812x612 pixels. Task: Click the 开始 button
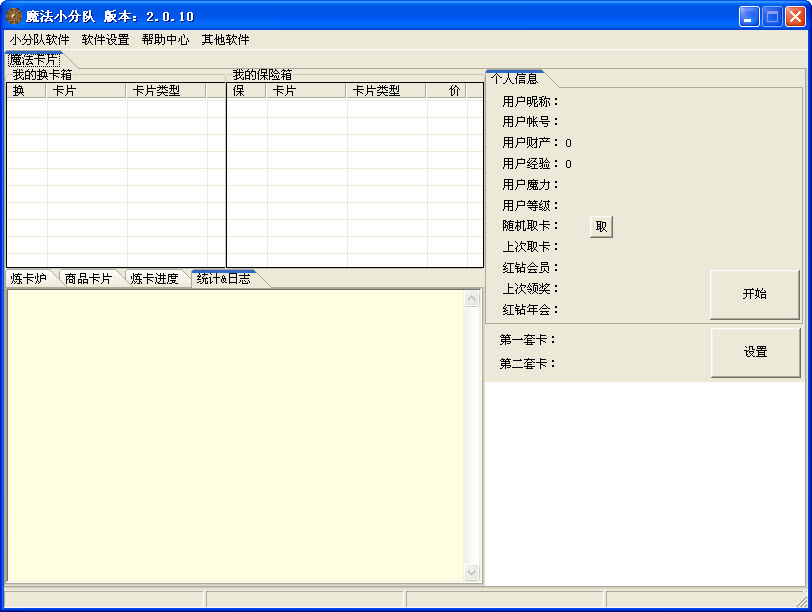tap(755, 294)
